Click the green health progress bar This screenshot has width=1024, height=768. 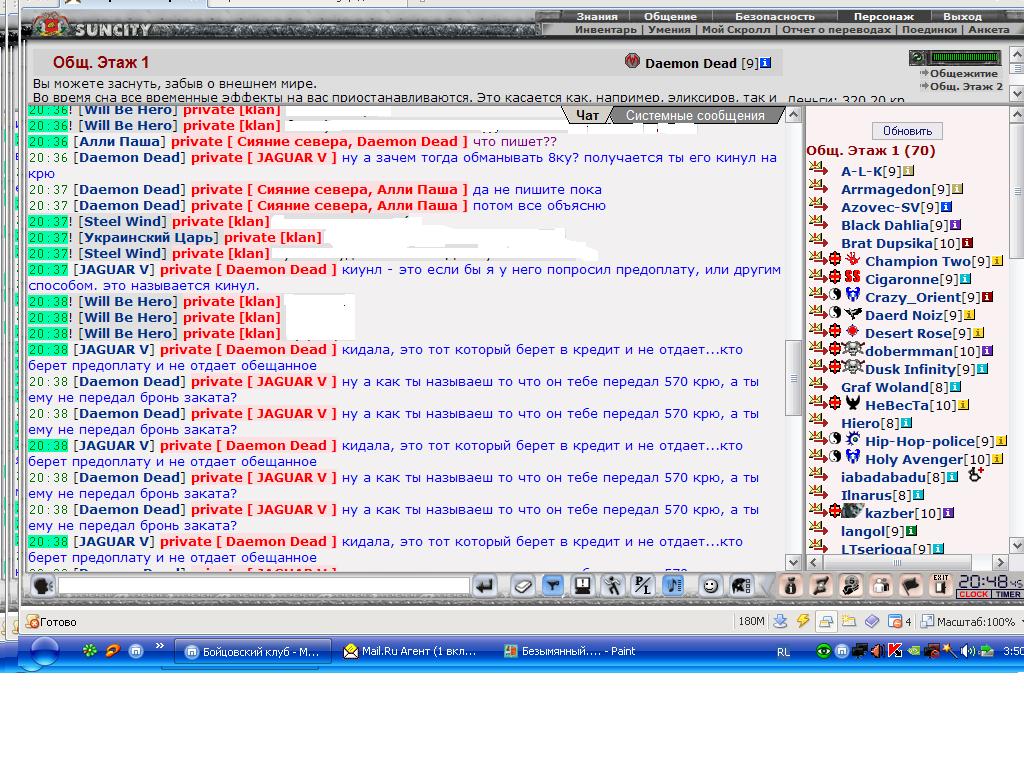tap(965, 57)
